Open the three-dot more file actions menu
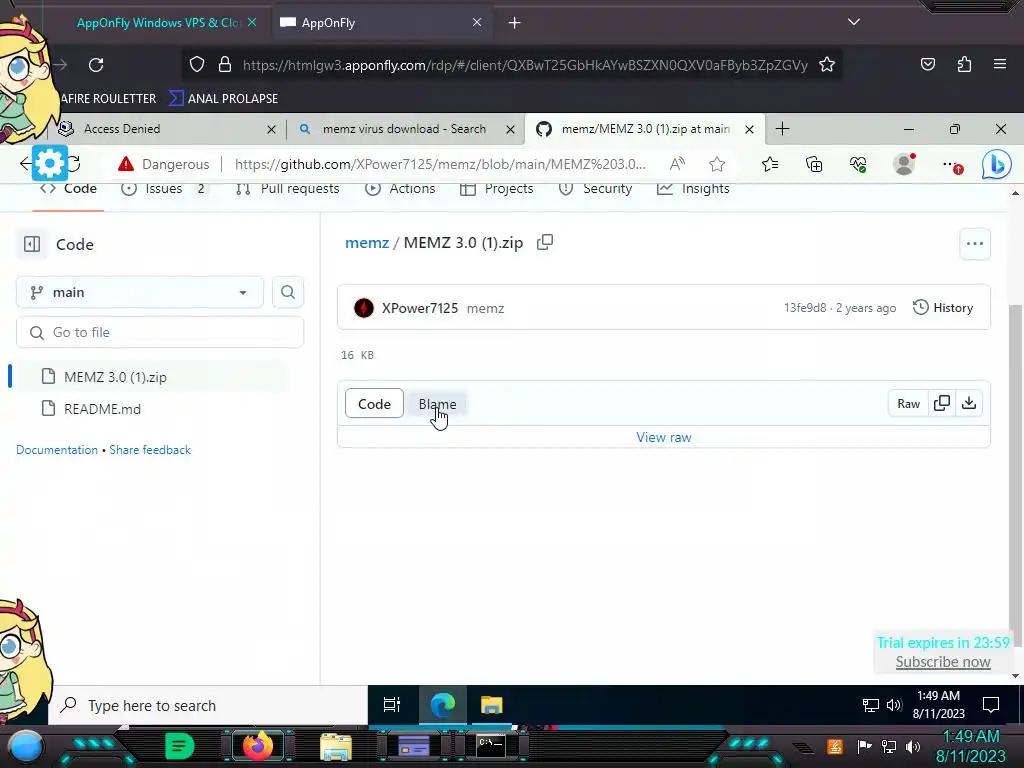This screenshot has height=768, width=1024. pos(974,244)
